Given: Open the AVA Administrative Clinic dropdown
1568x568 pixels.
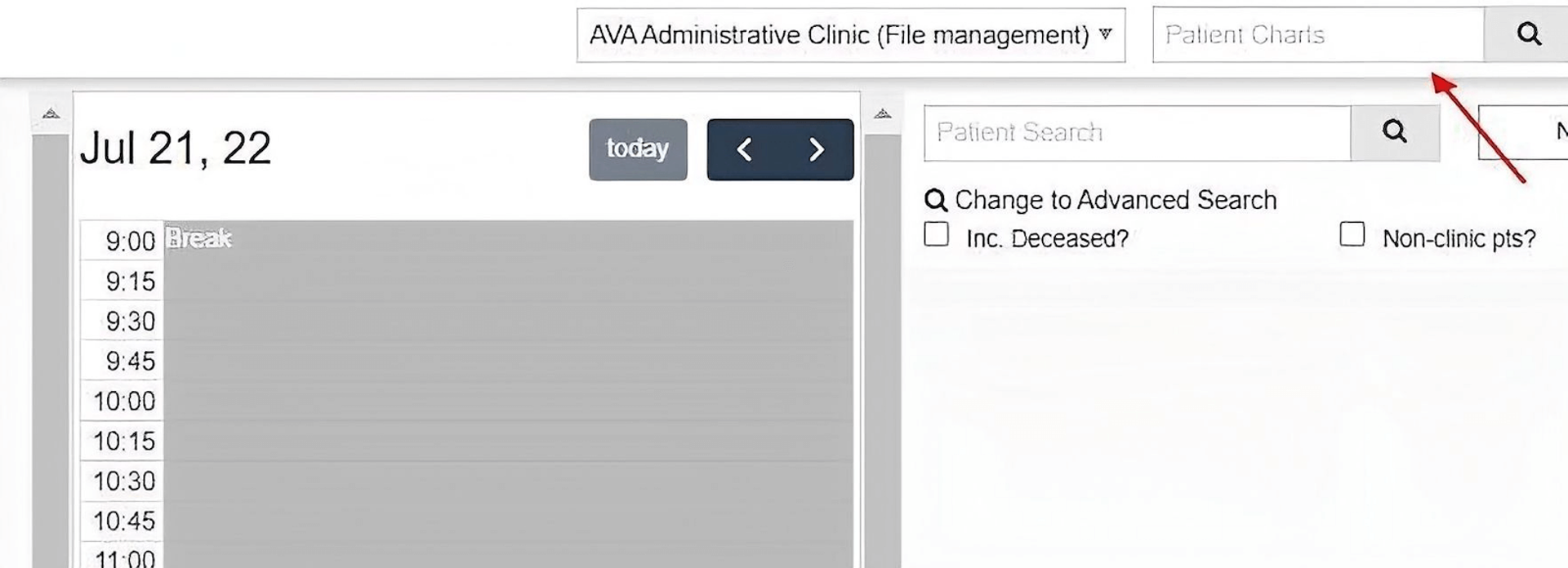Looking at the screenshot, I should (850, 35).
